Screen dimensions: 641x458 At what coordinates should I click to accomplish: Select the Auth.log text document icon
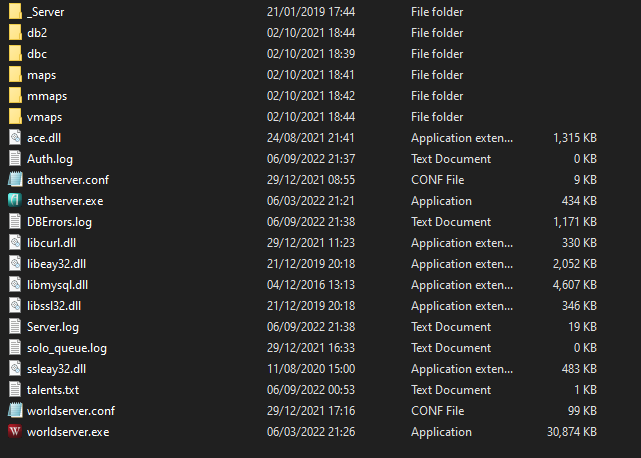point(15,159)
